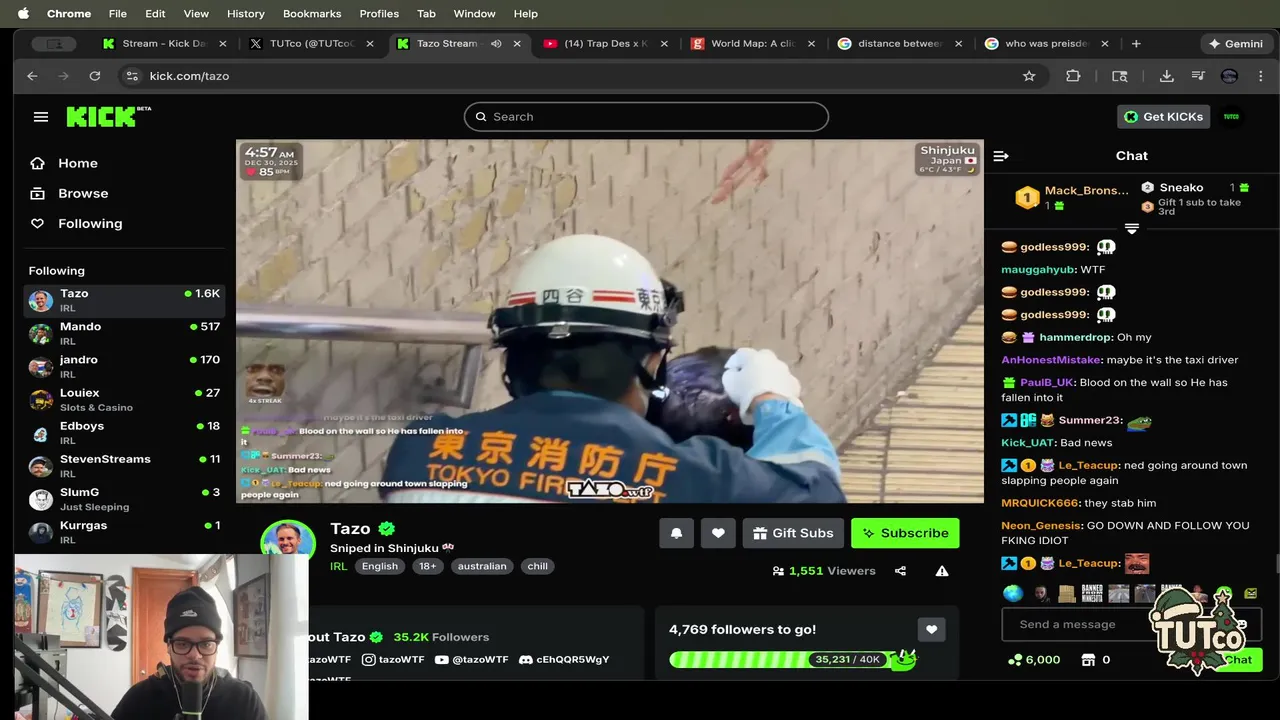Click the Gemini button in Chrome

pos(1236,43)
